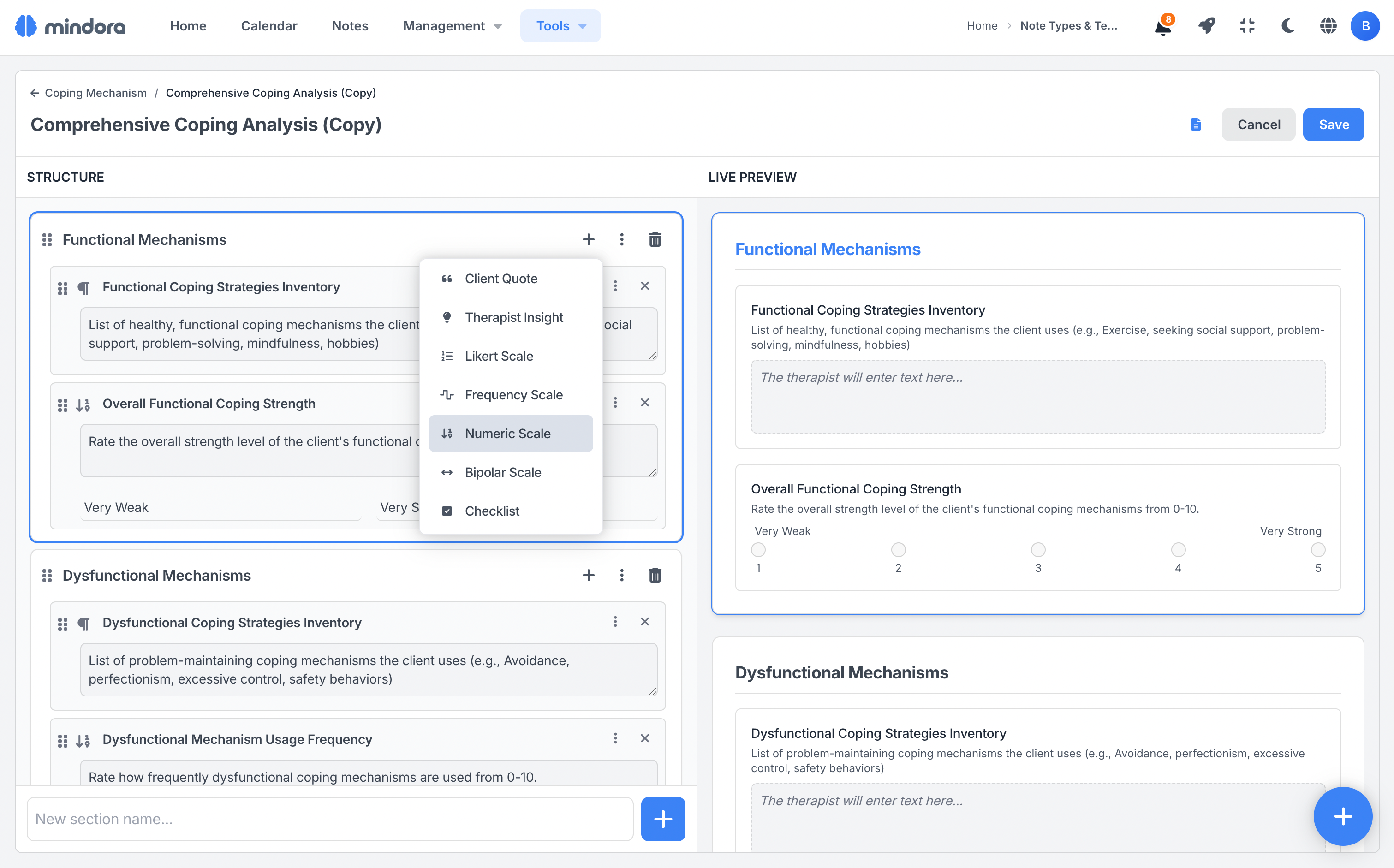Viewport: 1394px width, 868px height.
Task: Click the floating round plus button
Action: pyautogui.click(x=1343, y=816)
